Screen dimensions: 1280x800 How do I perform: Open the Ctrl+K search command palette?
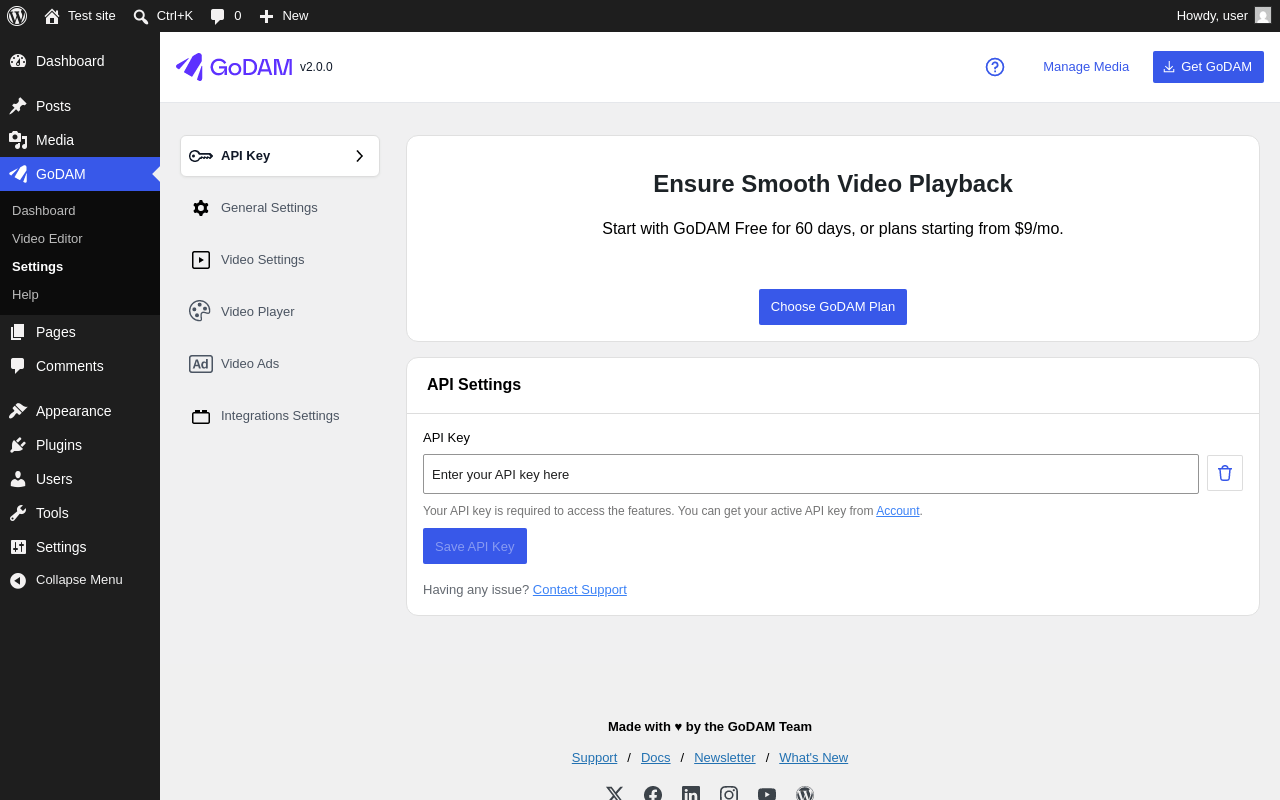[163, 16]
